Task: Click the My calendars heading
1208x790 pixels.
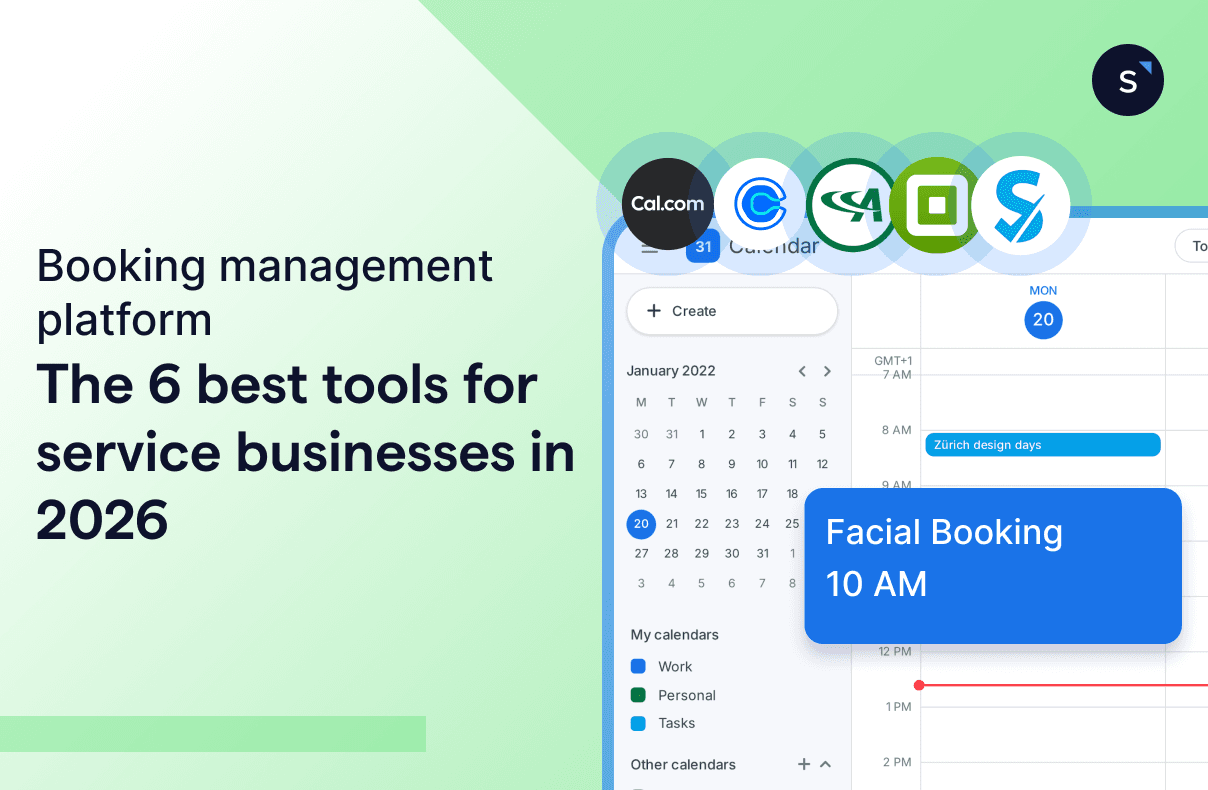Action: tap(674, 635)
